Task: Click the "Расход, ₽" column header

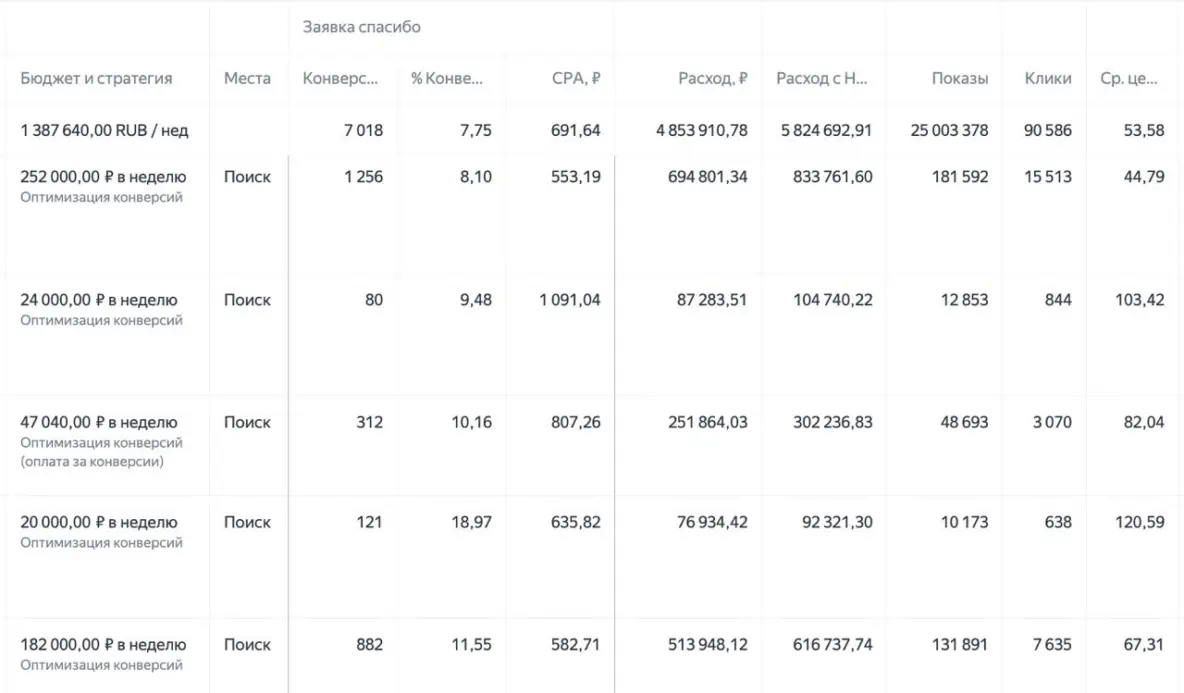Action: pos(712,79)
